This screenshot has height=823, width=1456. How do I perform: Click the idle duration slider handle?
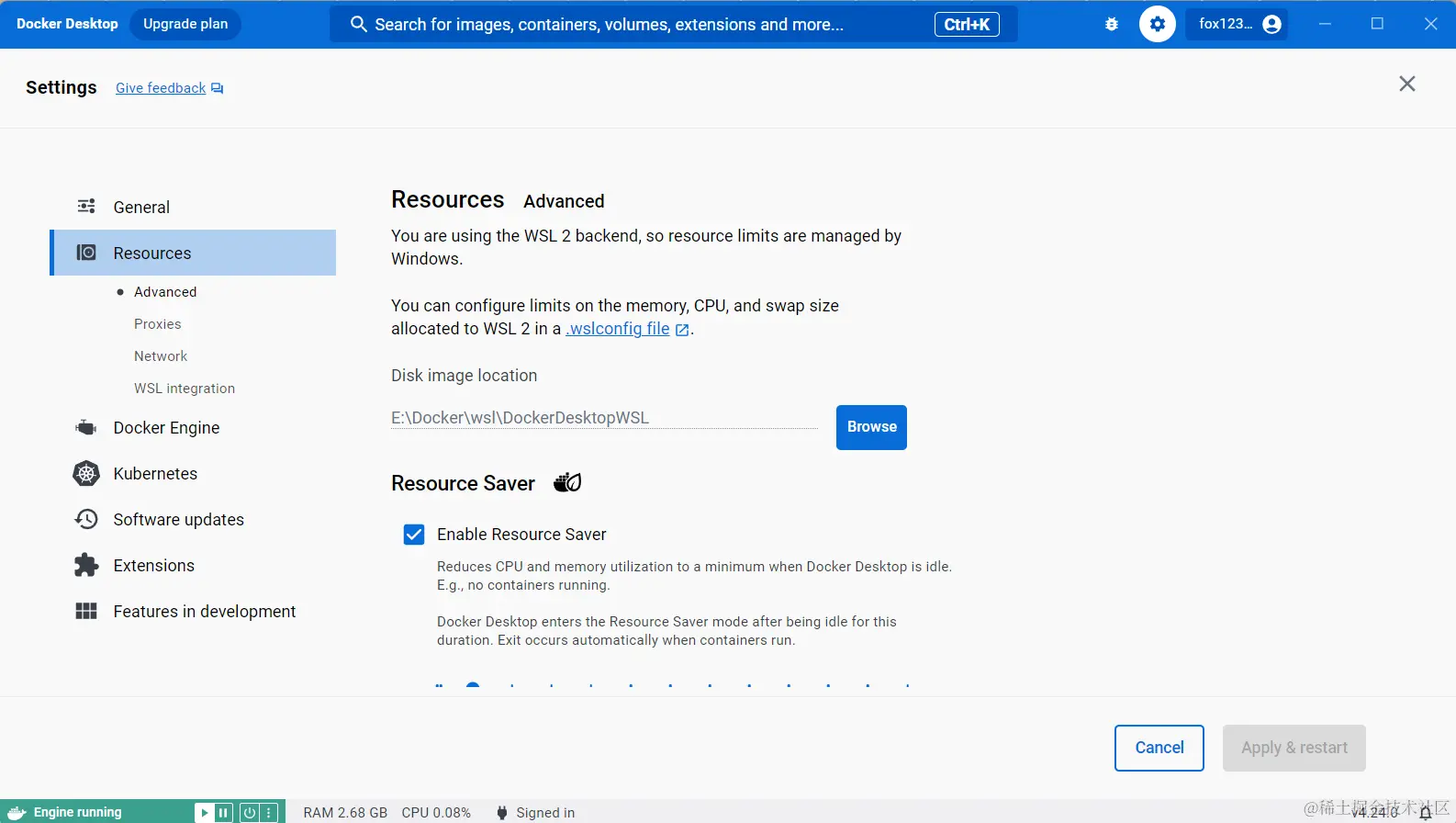pyautogui.click(x=473, y=686)
